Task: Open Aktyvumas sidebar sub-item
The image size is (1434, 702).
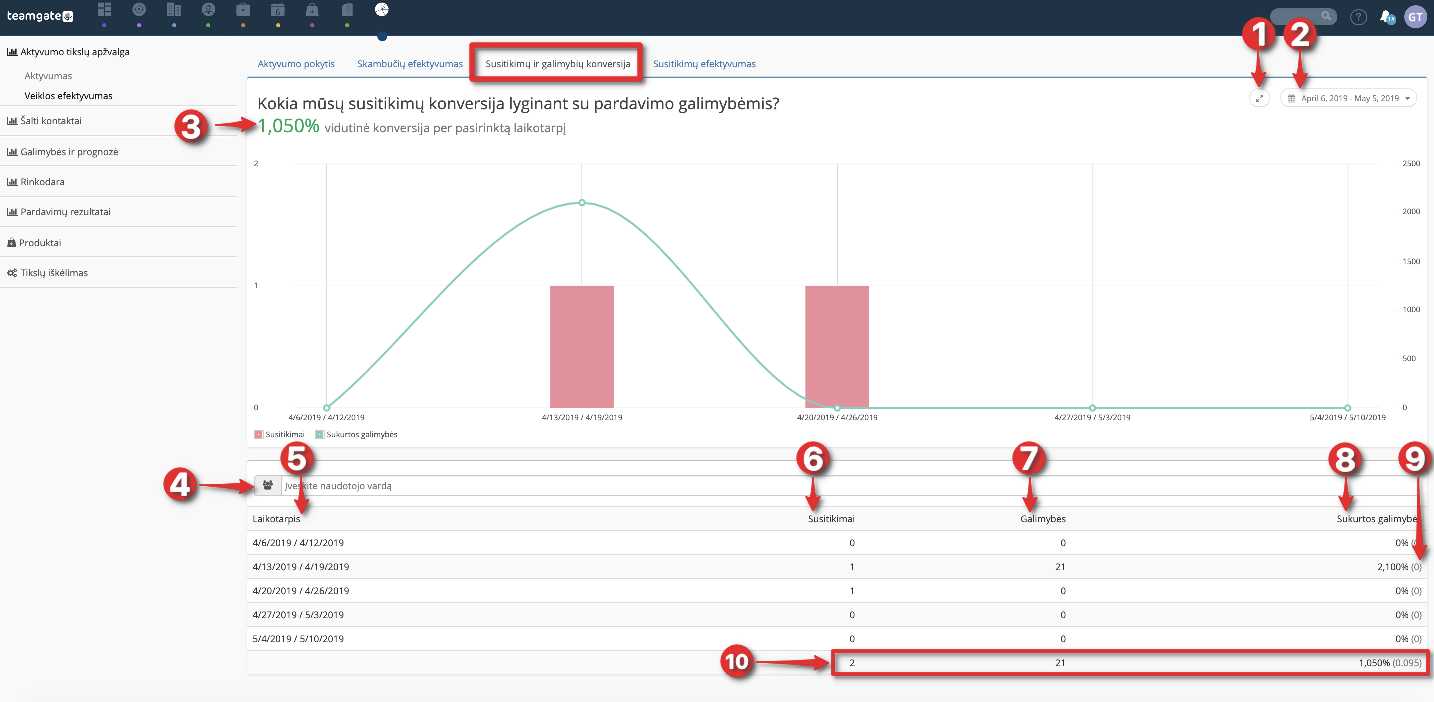Action: [x=48, y=76]
